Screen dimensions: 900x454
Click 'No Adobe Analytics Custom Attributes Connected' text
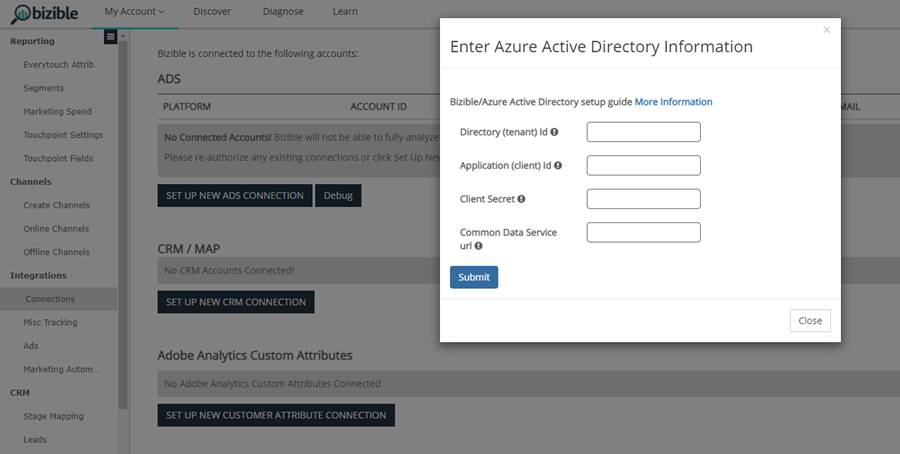(272, 383)
